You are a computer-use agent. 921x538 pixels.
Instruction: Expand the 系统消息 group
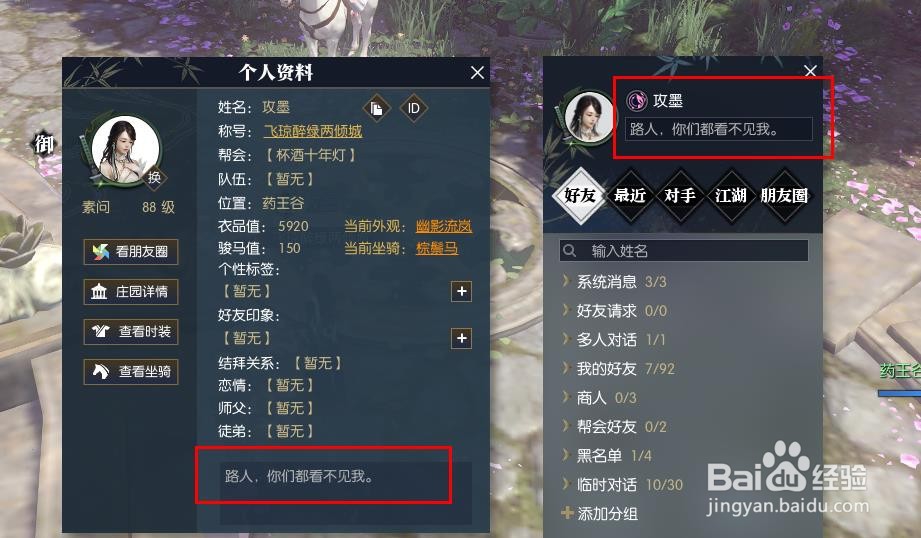pos(614,282)
